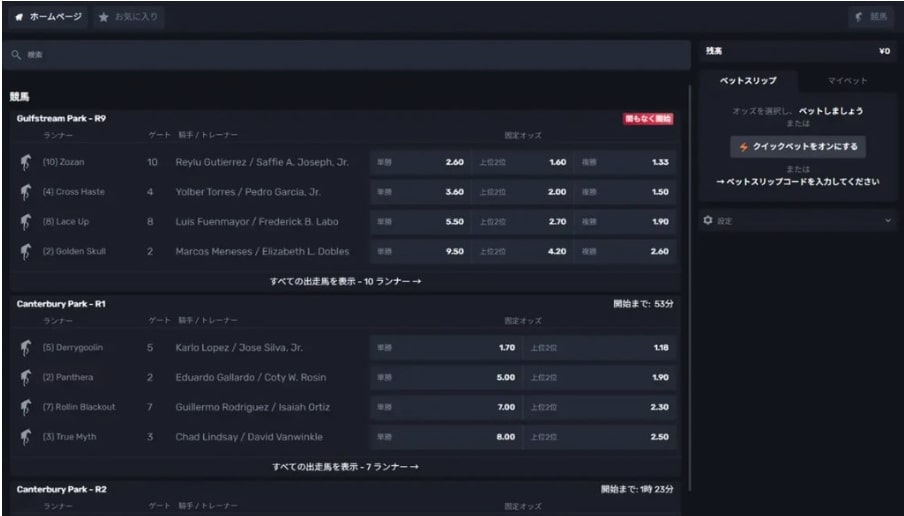Click the ¥0 balance amount
The height and width of the screenshot is (516, 904).
pyautogui.click(x=884, y=51)
